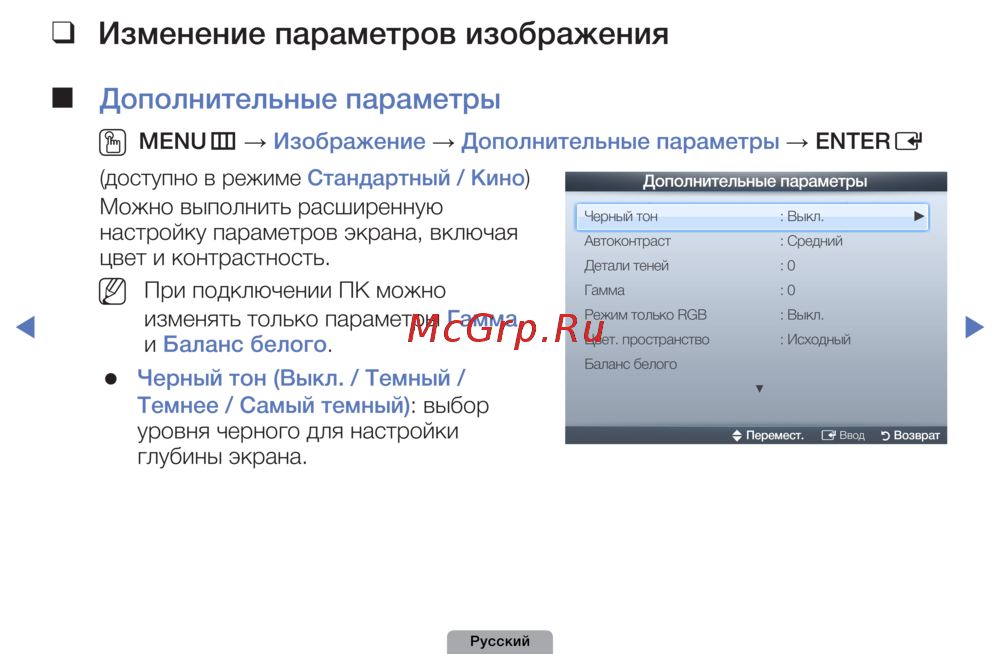Click the Перемест. up-down arrows icon

737,436
